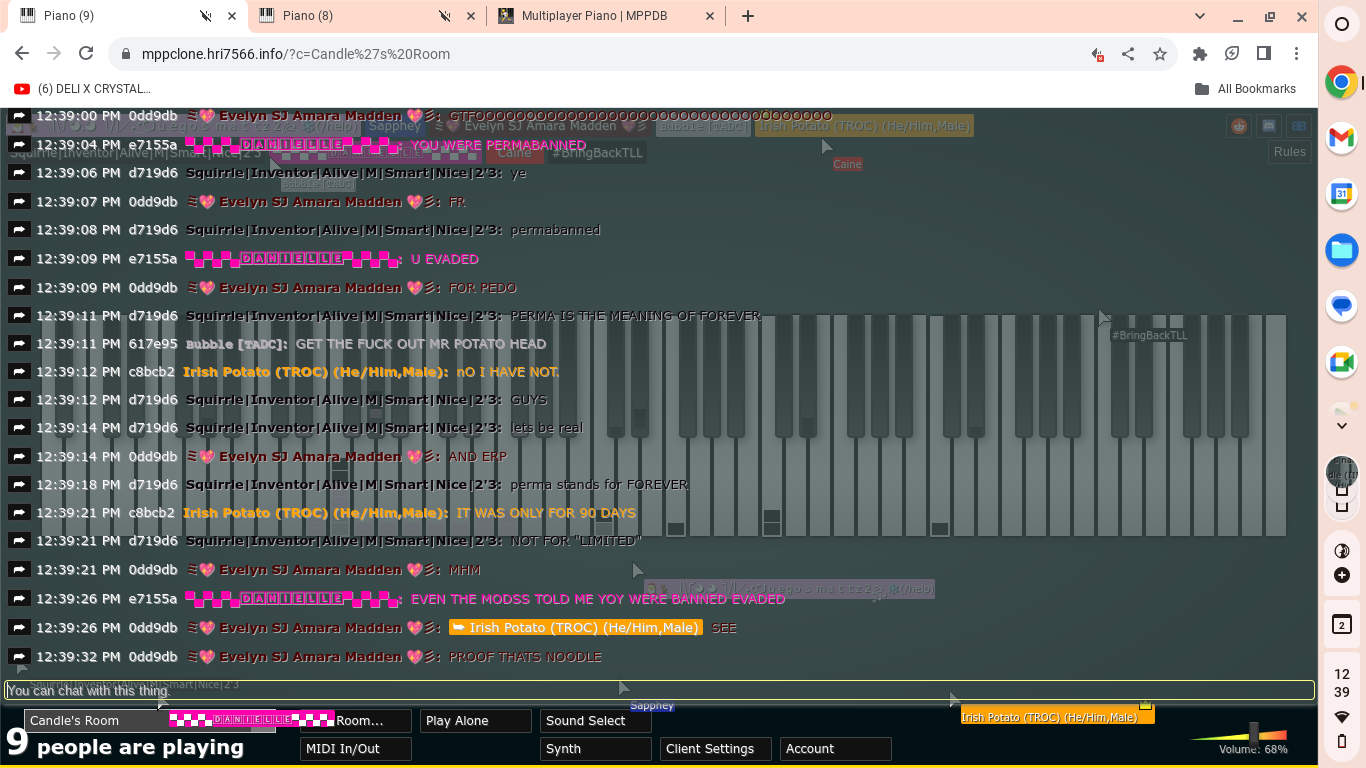Viewport: 1366px width, 768px height.
Task: Open the clock and status tray
Action: tap(1342, 708)
